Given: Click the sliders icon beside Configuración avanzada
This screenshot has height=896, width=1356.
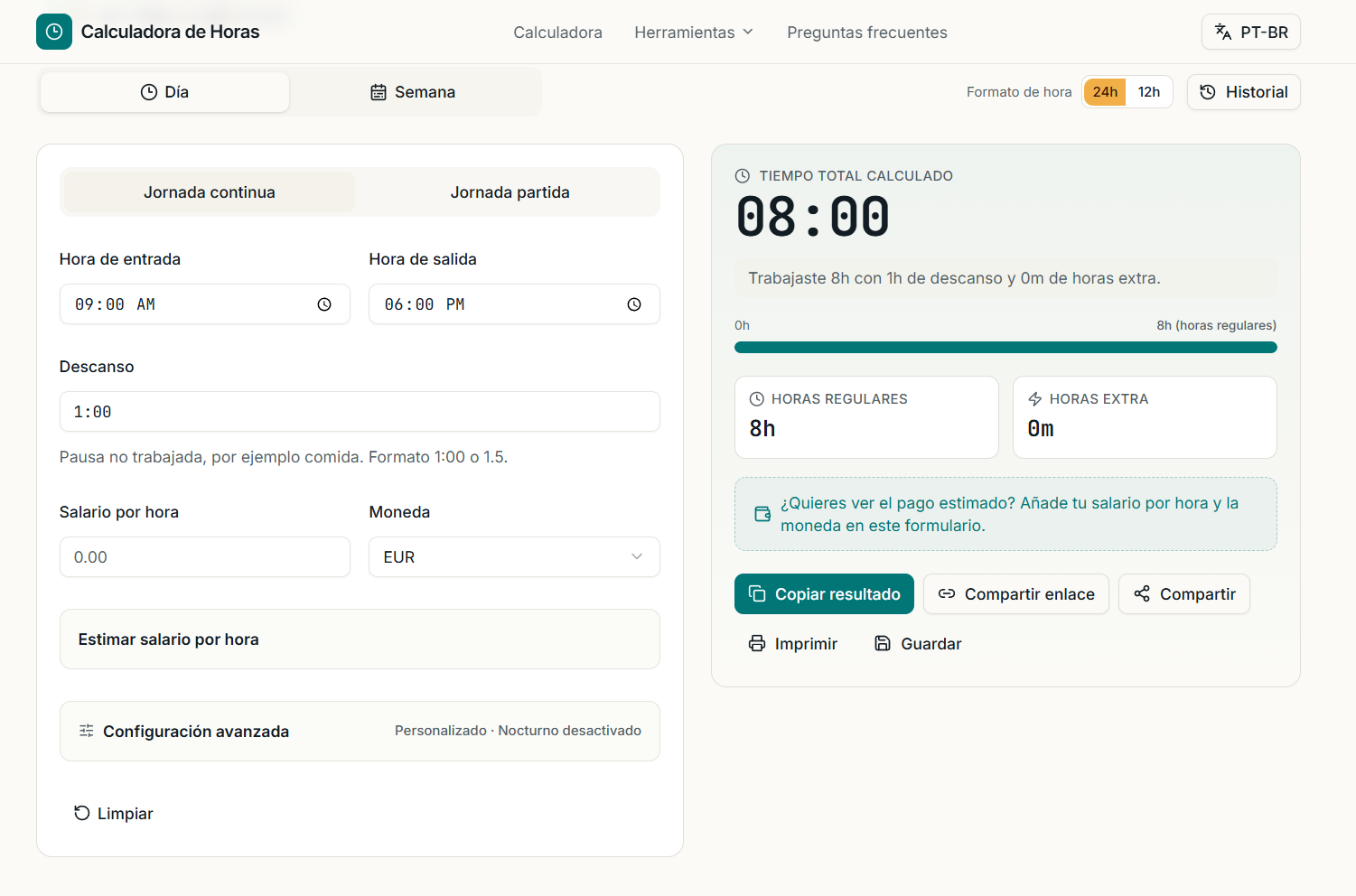Looking at the screenshot, I should (87, 731).
